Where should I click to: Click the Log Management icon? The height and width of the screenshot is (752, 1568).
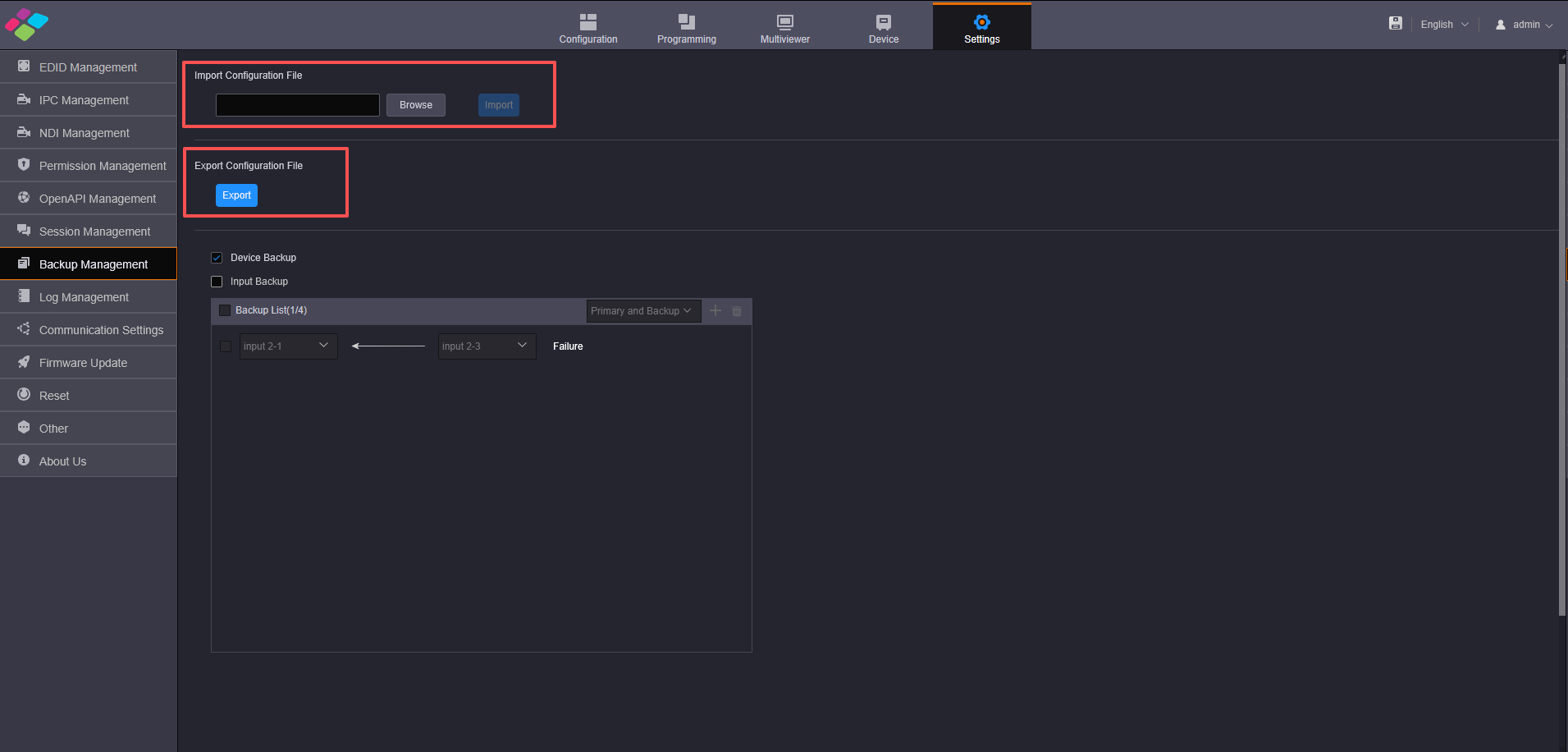(x=24, y=296)
